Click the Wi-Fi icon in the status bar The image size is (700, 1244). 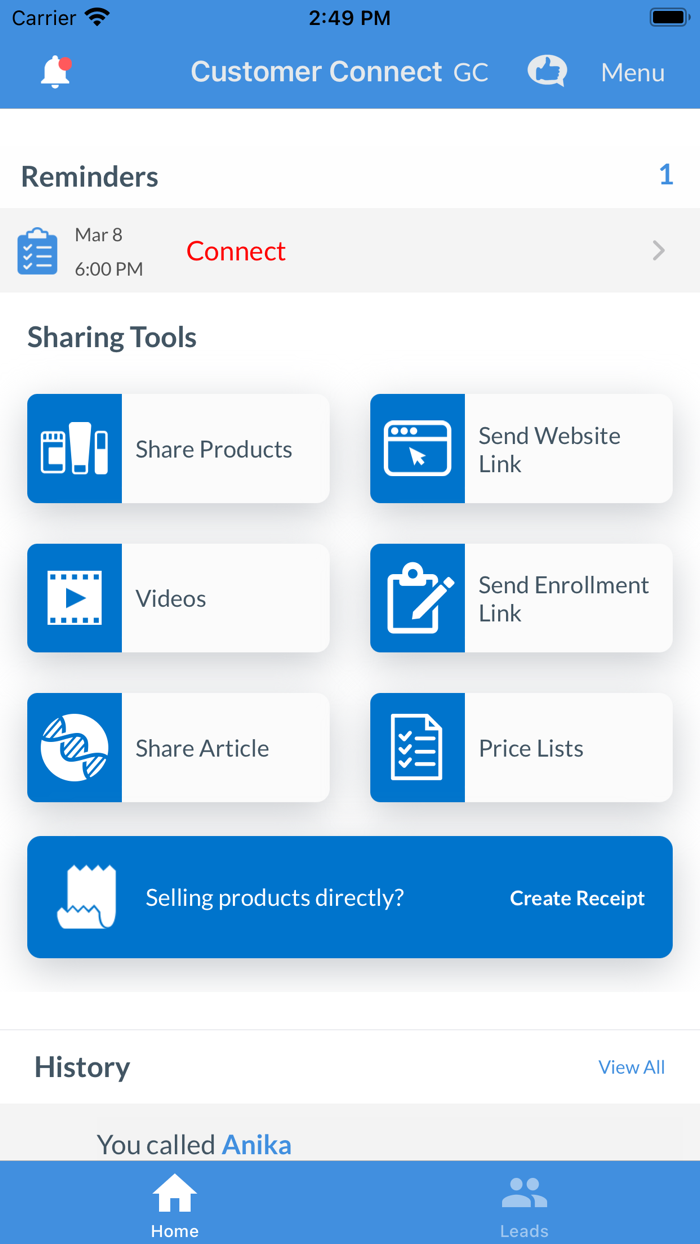[x=95, y=16]
